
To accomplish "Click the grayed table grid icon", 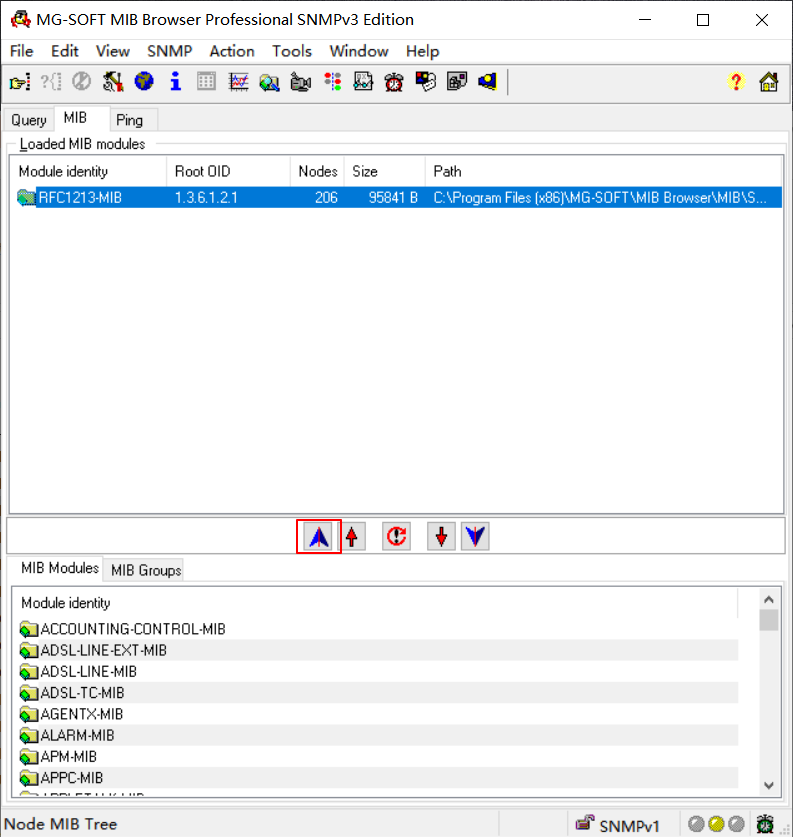I will [206, 82].
